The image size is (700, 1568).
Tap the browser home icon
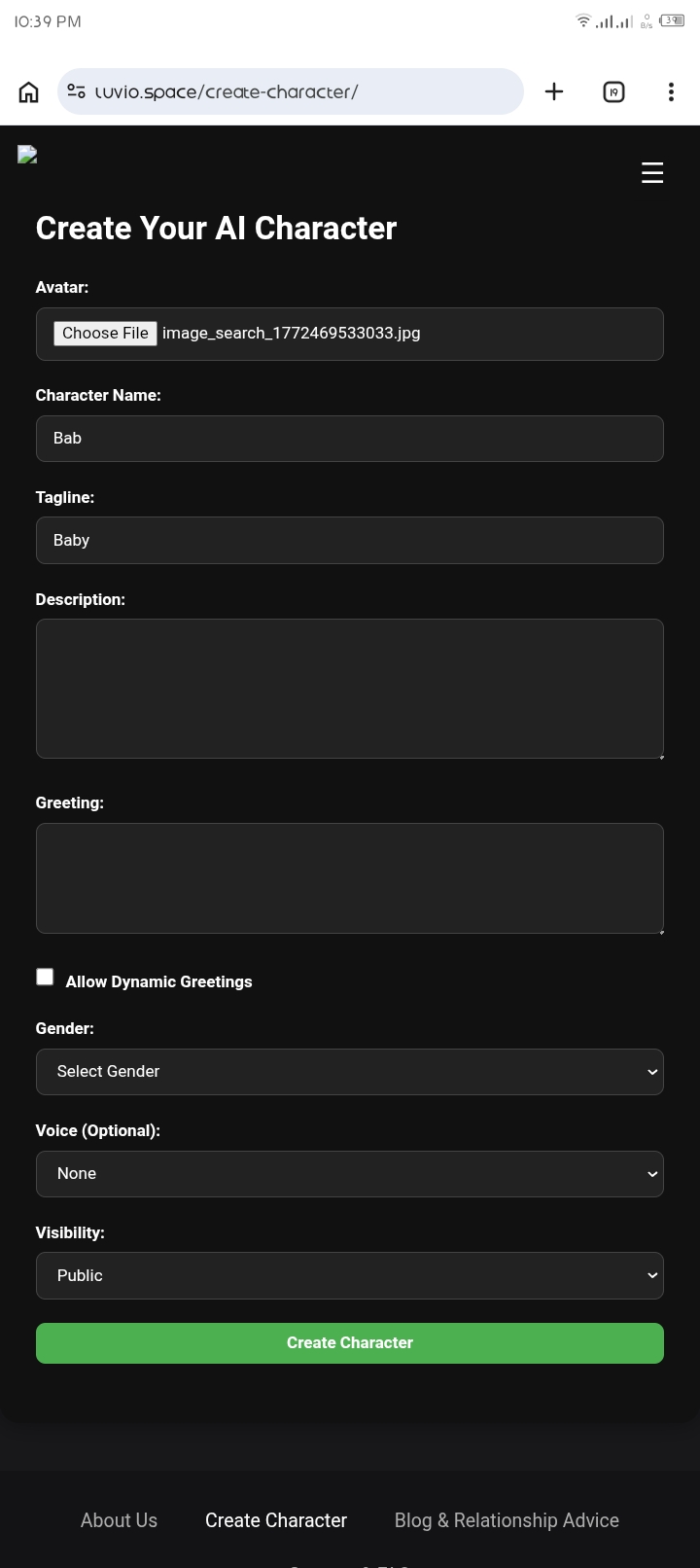pyautogui.click(x=29, y=91)
